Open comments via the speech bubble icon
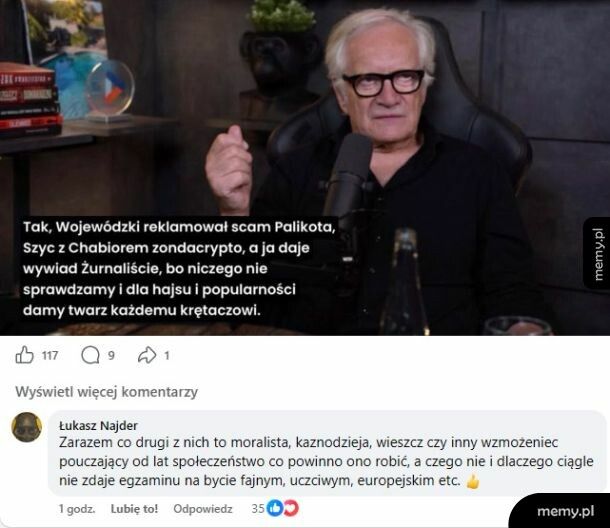 [x=90, y=355]
